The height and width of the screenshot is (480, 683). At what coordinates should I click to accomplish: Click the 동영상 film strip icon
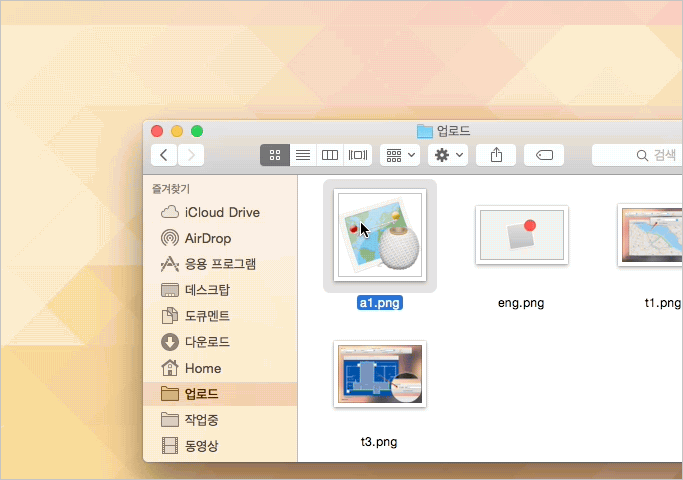[x=170, y=446]
